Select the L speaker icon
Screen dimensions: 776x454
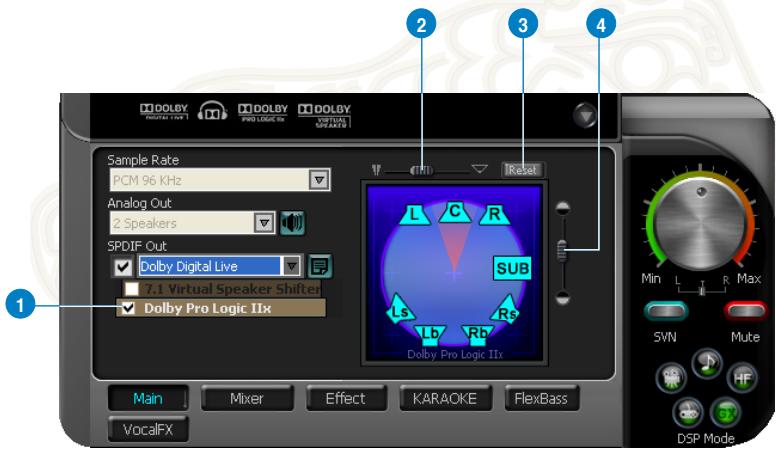click(x=414, y=214)
